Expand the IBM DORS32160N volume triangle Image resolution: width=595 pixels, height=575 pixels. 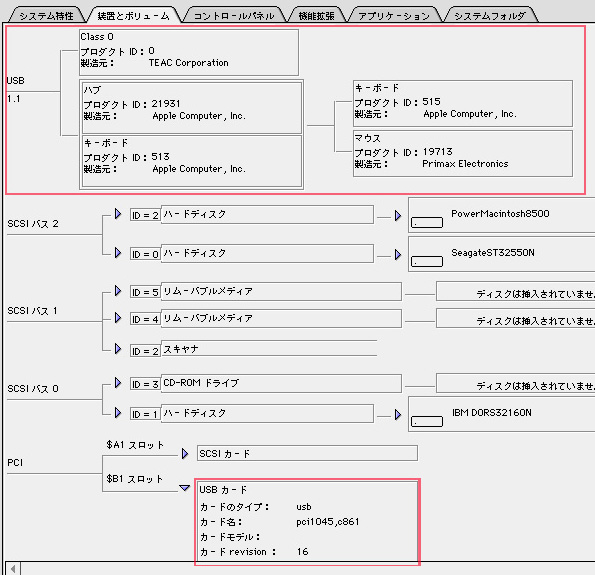pos(398,414)
